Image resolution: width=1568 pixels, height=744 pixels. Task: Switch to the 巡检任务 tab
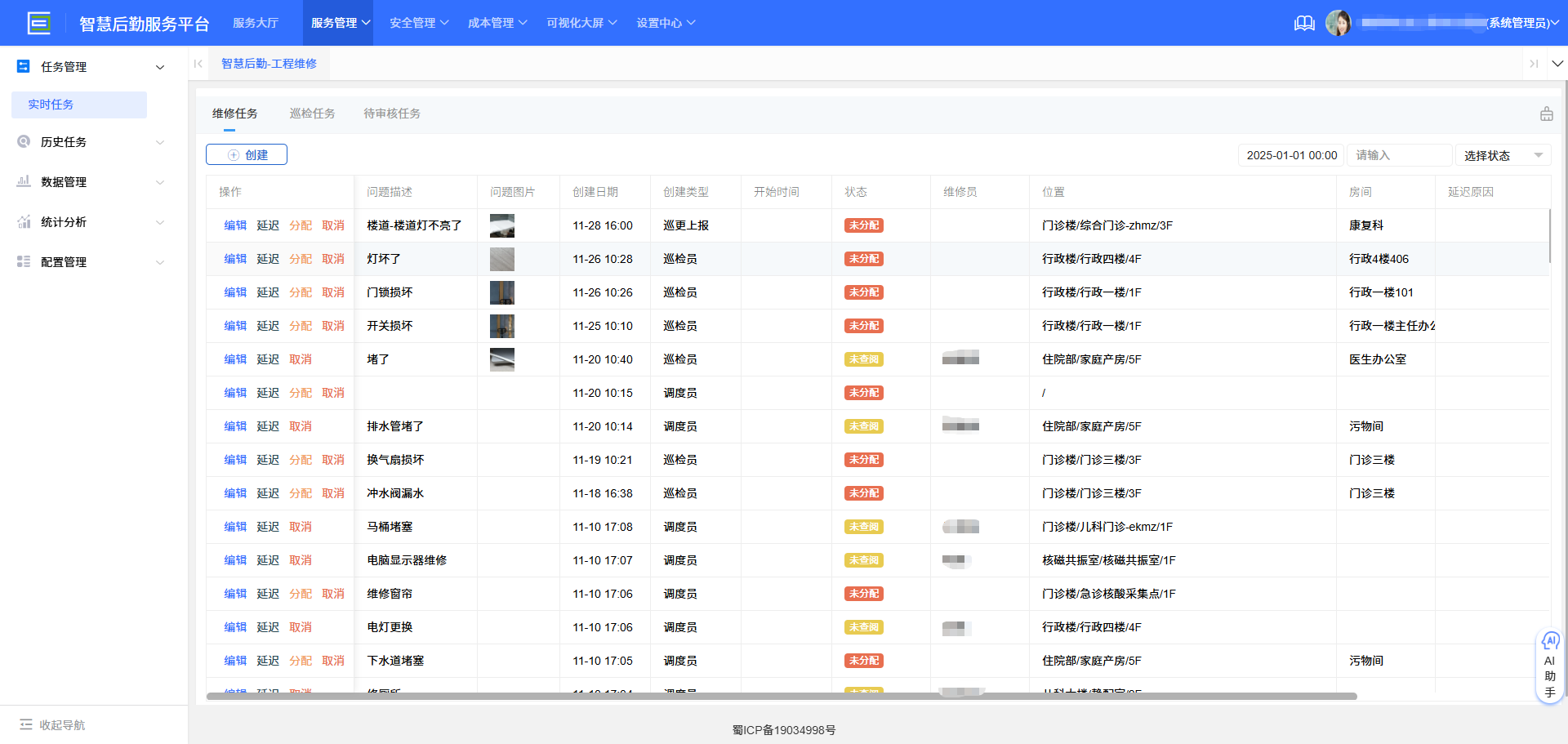[x=313, y=113]
